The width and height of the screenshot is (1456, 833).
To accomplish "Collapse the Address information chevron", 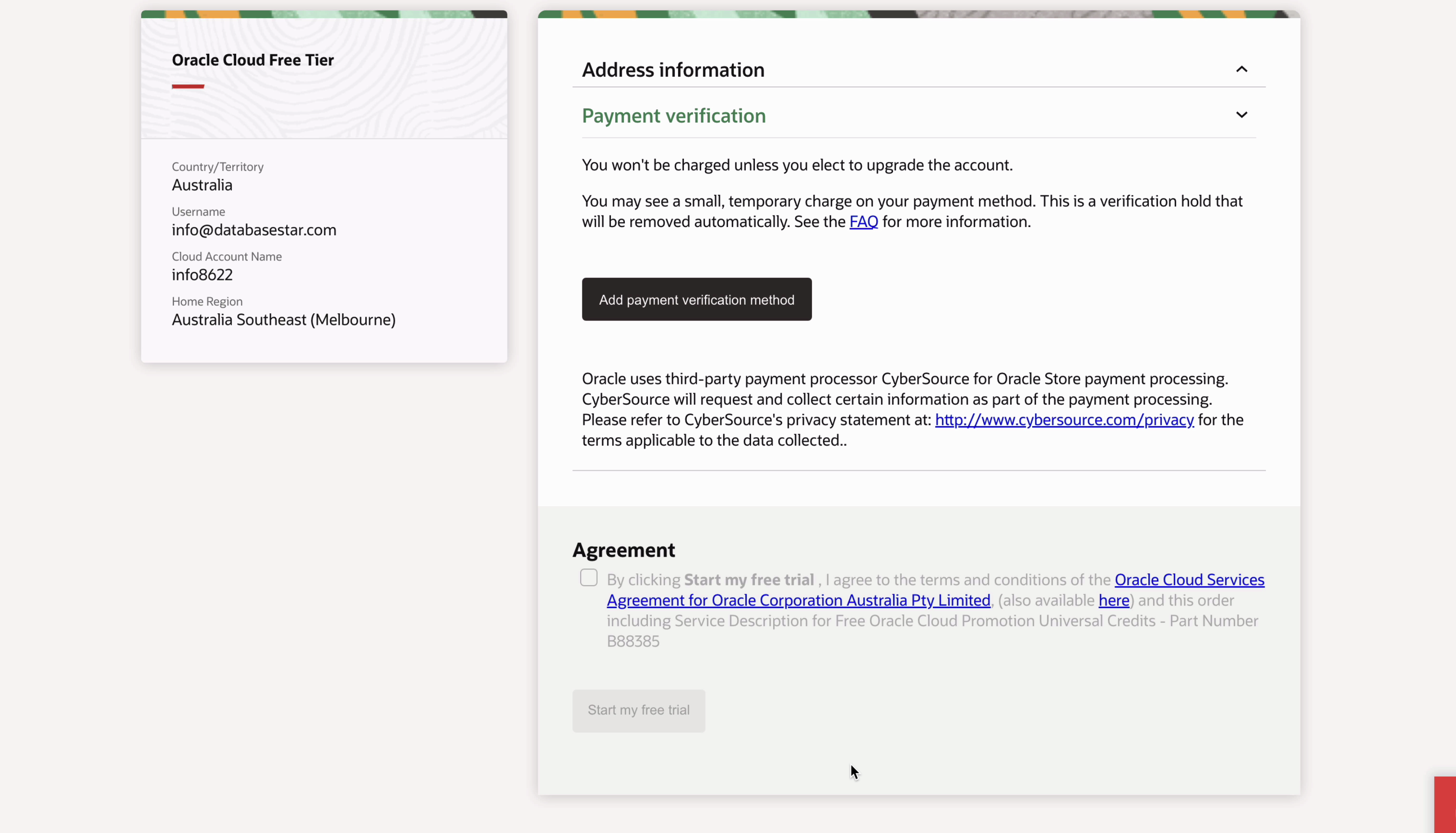I will click(x=1241, y=69).
